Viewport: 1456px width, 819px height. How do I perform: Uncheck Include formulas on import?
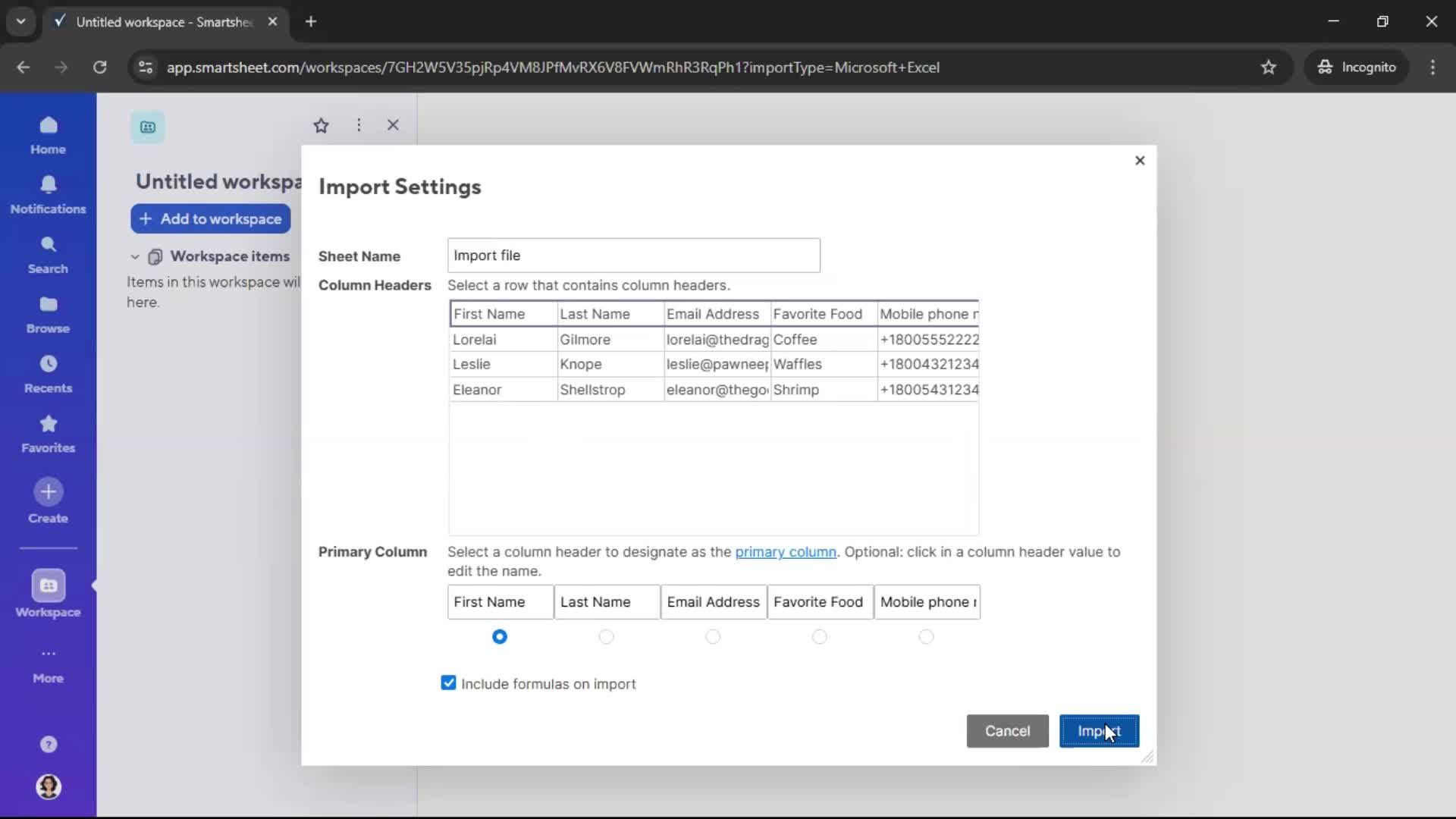pyautogui.click(x=448, y=682)
